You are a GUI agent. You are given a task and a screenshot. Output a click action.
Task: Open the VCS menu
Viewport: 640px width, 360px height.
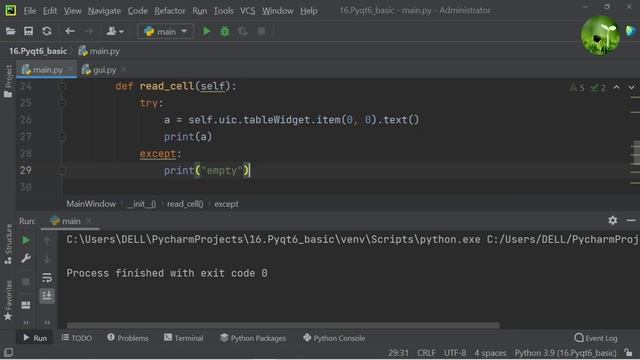(x=247, y=11)
